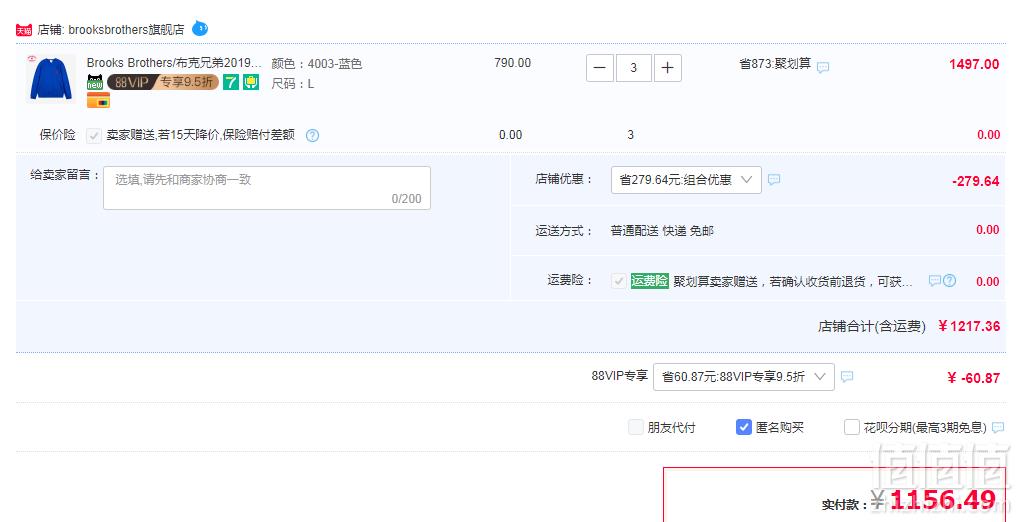Open the blue Wangwang chat icon for brooksbrothers
1020x522 pixels.
coord(200,29)
